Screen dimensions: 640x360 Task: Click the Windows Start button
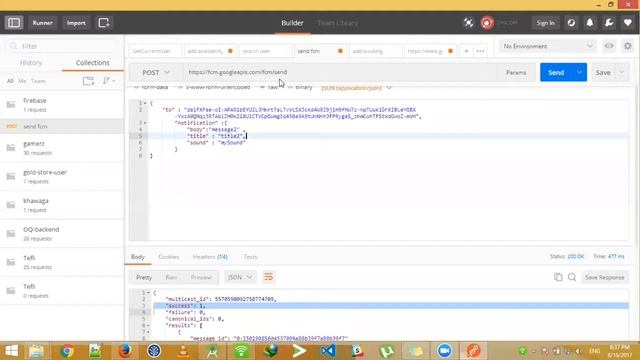[11, 351]
